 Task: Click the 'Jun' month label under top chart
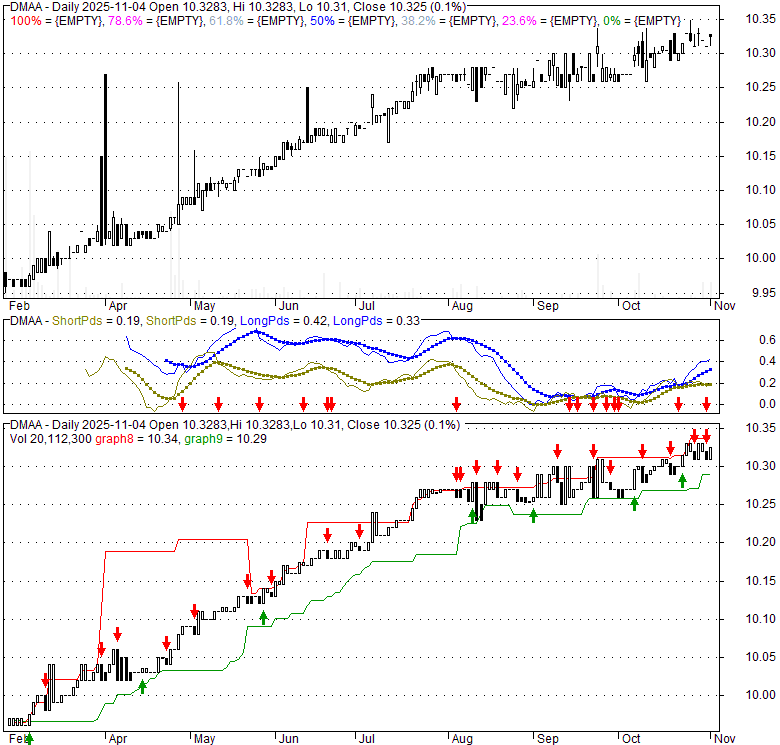(x=289, y=305)
